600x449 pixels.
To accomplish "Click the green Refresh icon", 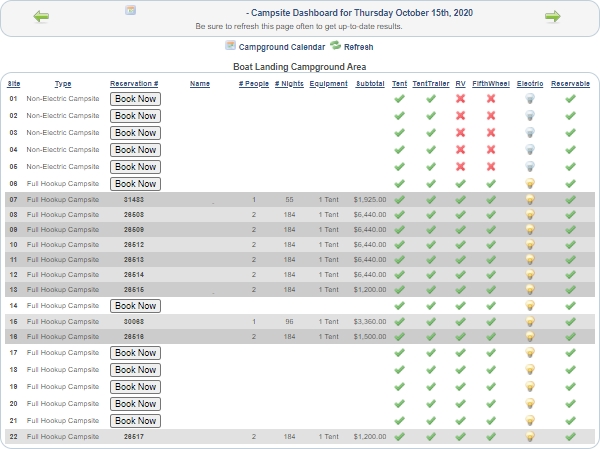I will tap(335, 46).
